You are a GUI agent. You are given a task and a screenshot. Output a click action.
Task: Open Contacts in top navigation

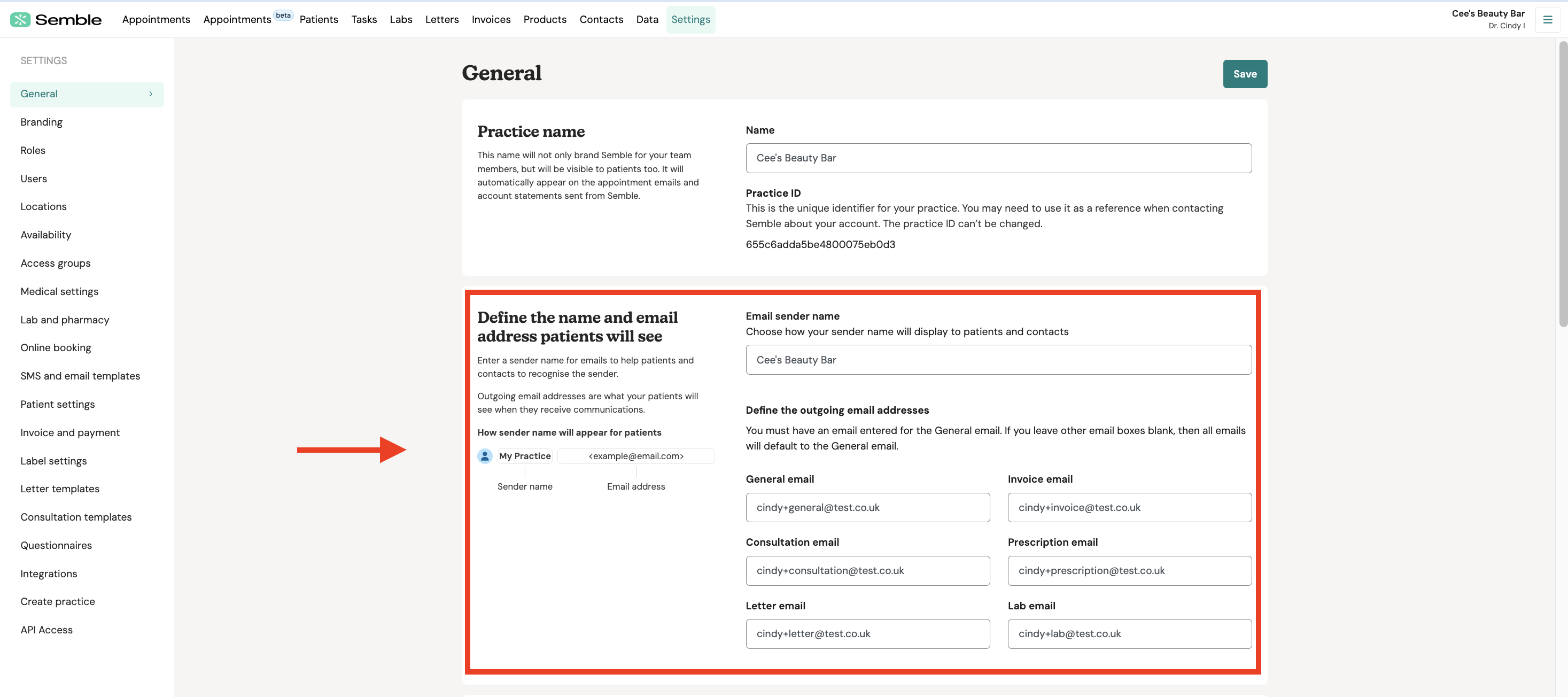(601, 19)
